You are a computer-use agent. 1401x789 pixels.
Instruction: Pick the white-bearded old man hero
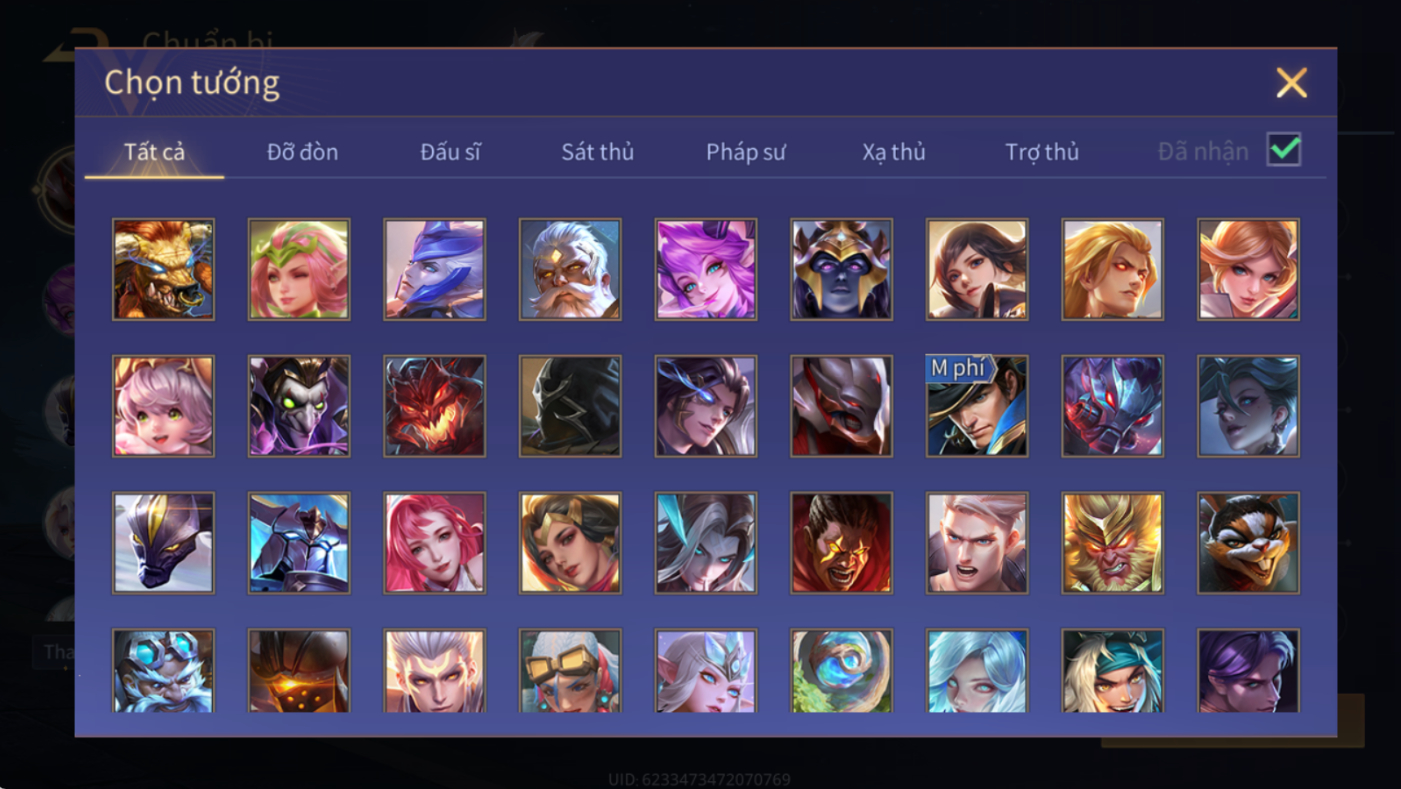[570, 270]
